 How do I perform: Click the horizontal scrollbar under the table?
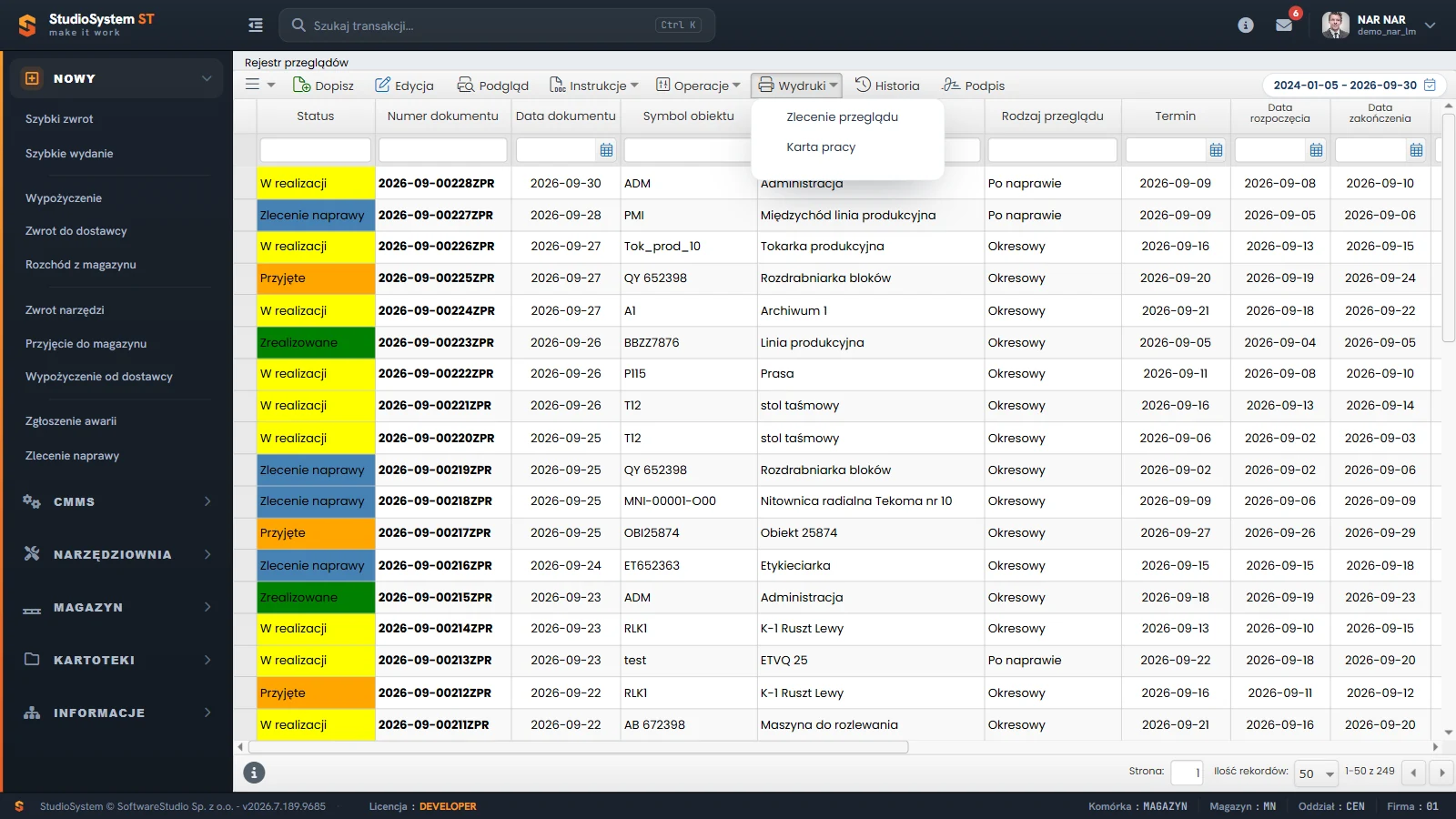[x=578, y=747]
